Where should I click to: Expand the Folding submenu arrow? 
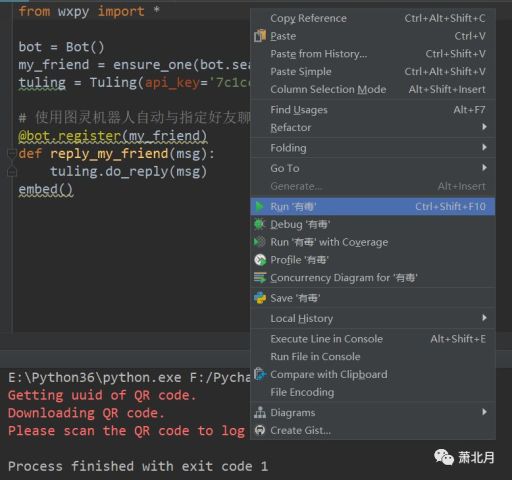tap(484, 147)
